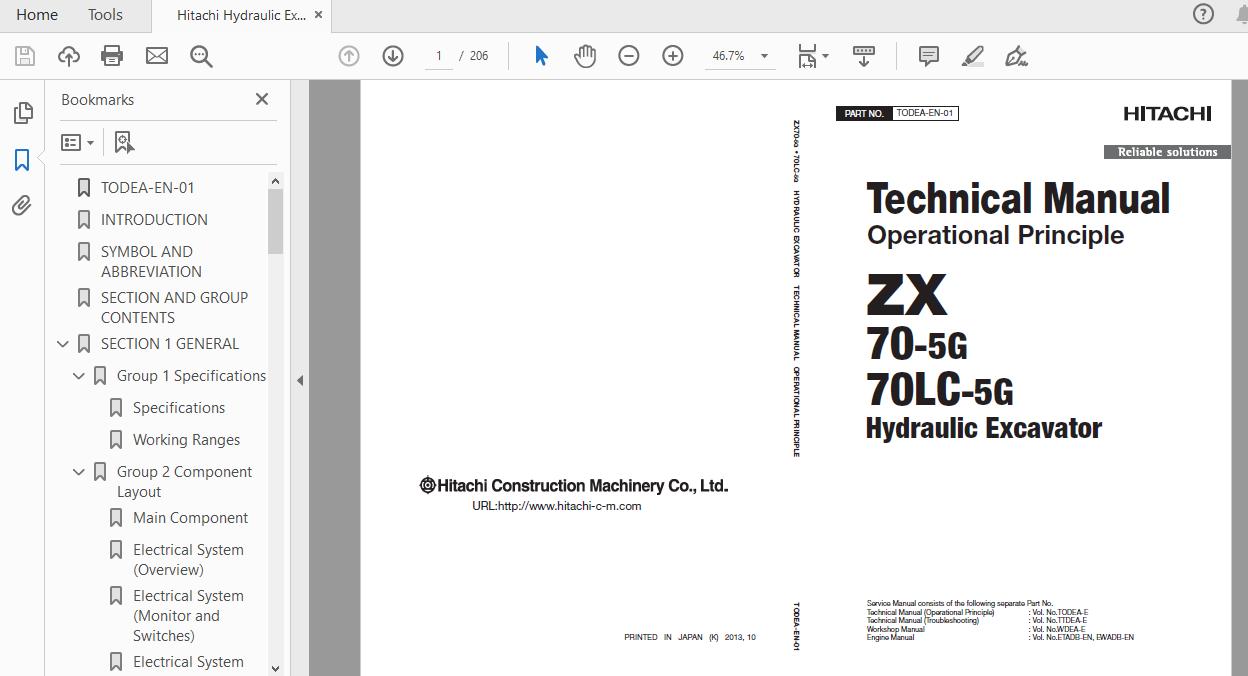Screen dimensions: 1248x676
Task: Collapse Group 1 Specifications bookmark
Action: coord(79,376)
